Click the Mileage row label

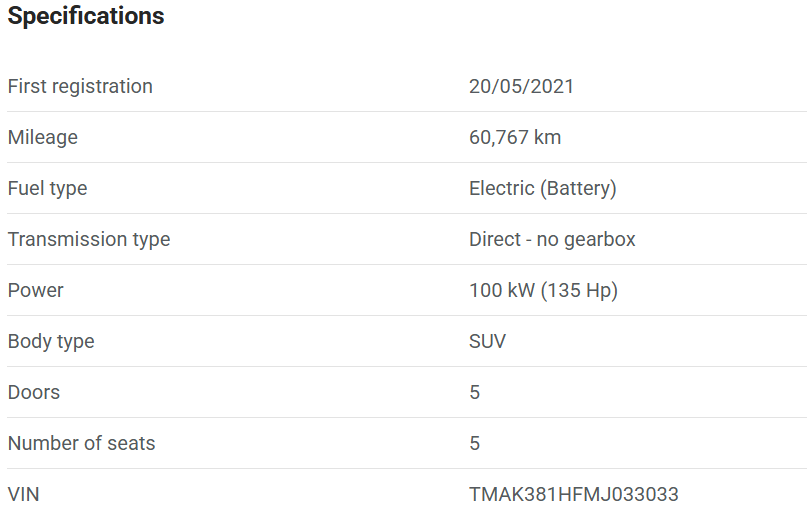coord(42,137)
